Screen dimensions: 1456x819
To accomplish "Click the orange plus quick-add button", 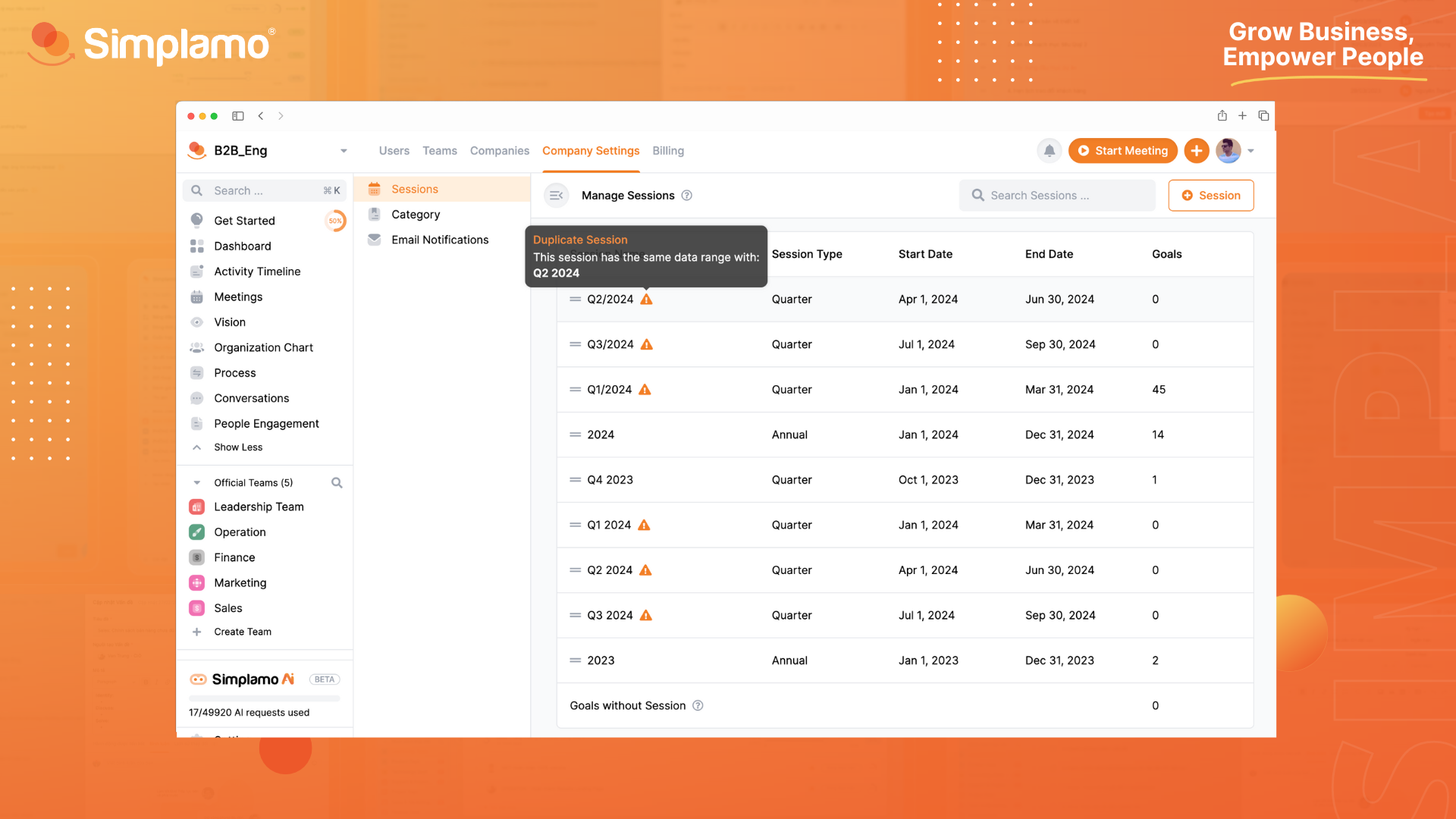I will tap(1196, 151).
